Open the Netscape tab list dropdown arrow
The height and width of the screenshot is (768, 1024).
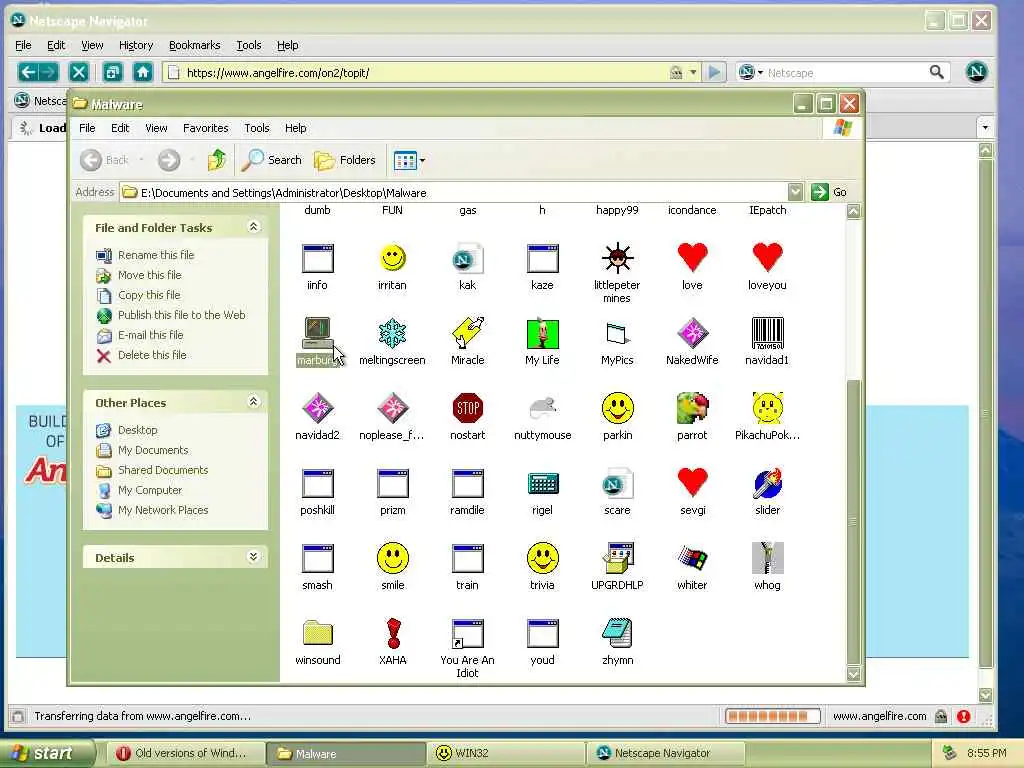985,127
